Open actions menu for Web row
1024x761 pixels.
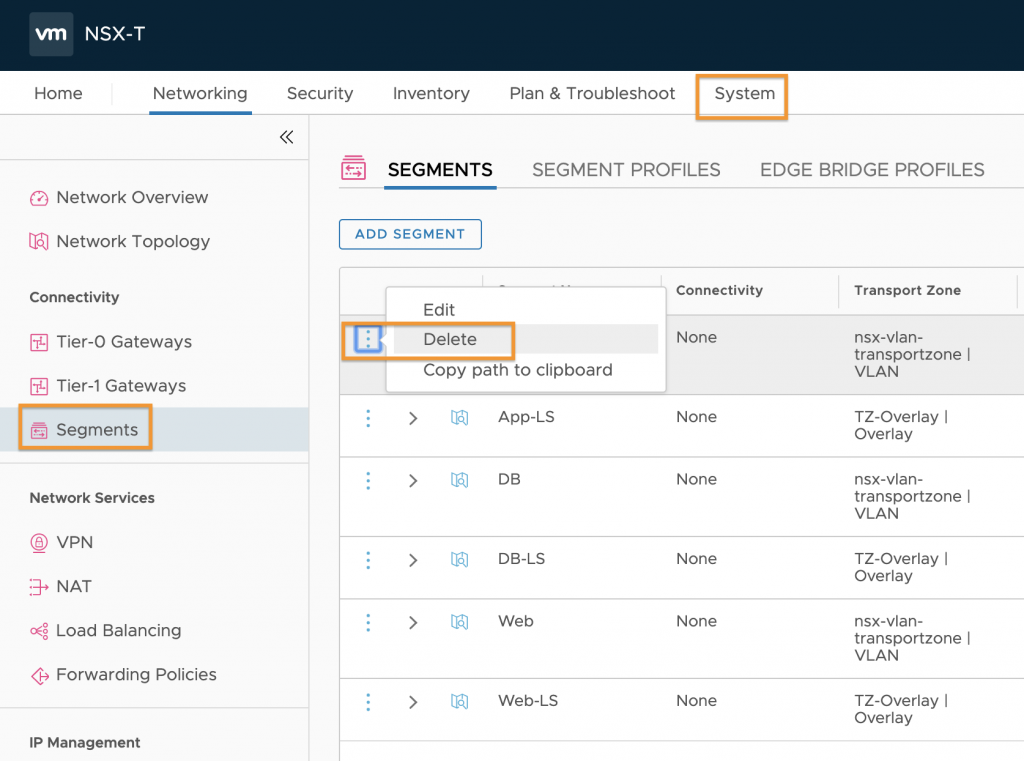tap(368, 623)
